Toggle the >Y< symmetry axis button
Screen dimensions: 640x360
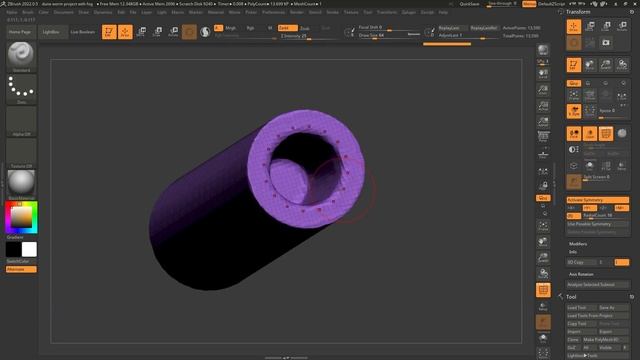pyautogui.click(x=590, y=208)
